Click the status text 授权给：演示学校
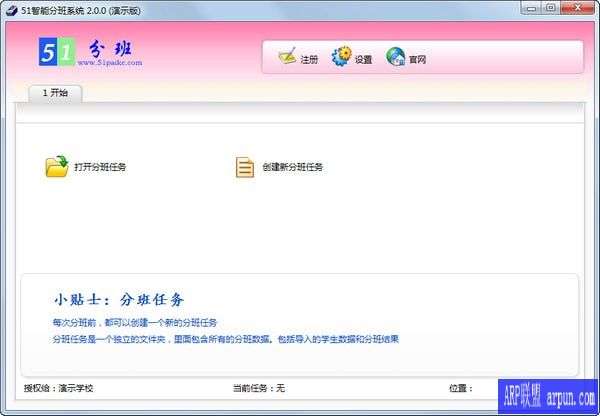This screenshot has width=600, height=416. (x=59, y=388)
